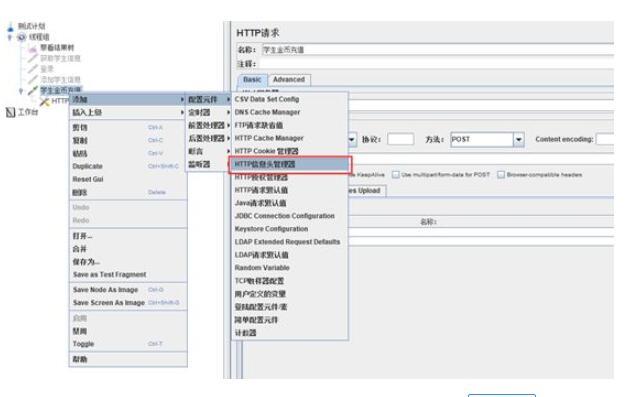Open the 方法 POST dropdown arrow
This screenshot has height=397, width=626.
[x=519, y=139]
